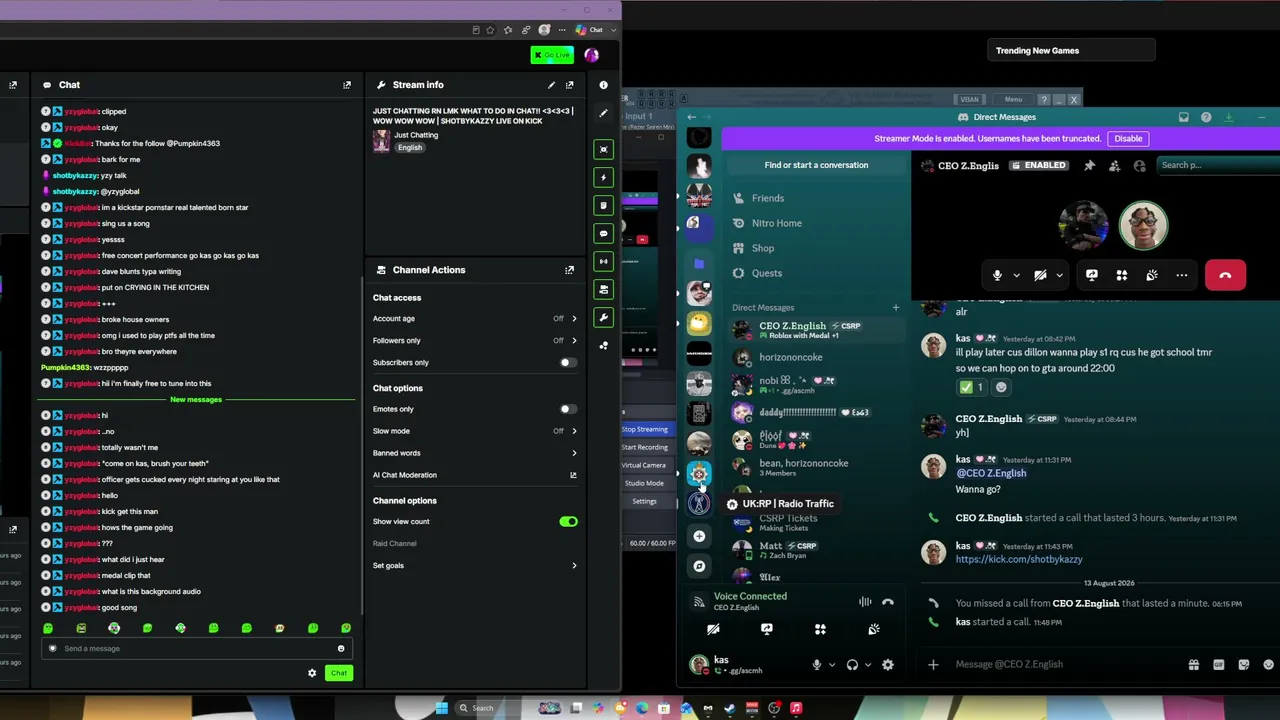The height and width of the screenshot is (720, 1280).
Task: Open Quests in Discord sidebar
Action: [x=816, y=273]
